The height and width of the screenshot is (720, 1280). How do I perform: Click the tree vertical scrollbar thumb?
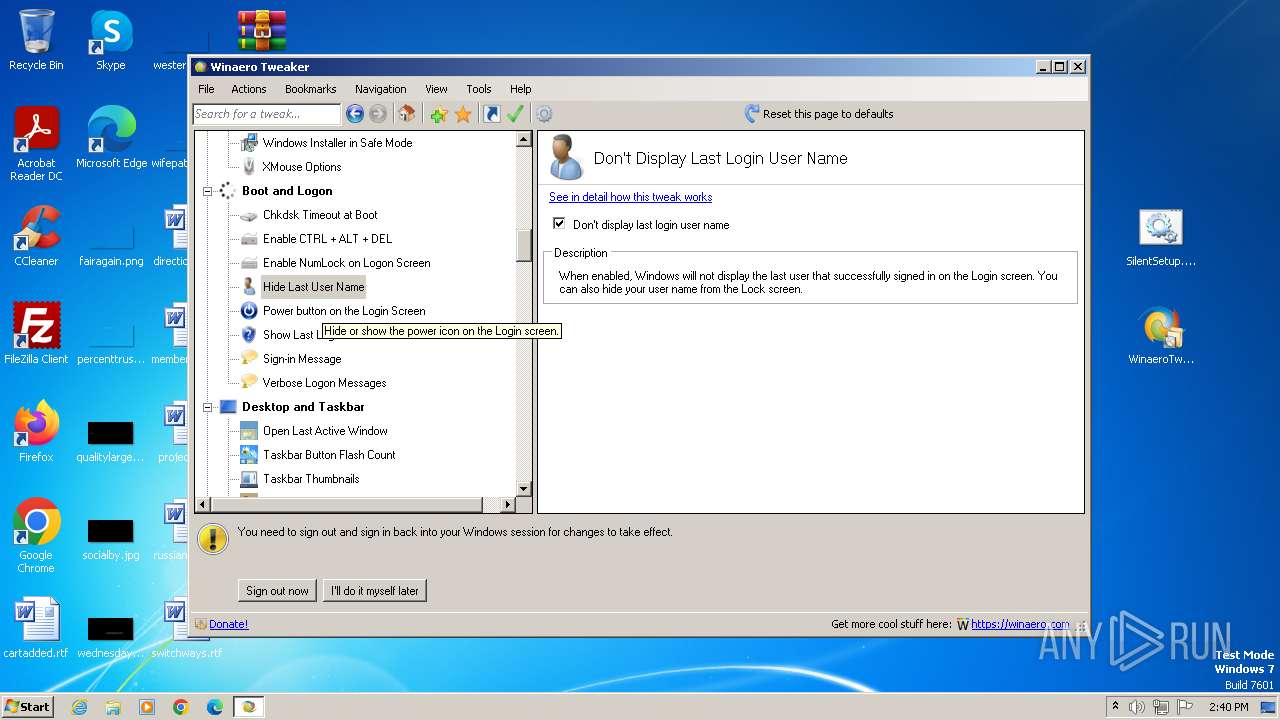(524, 245)
